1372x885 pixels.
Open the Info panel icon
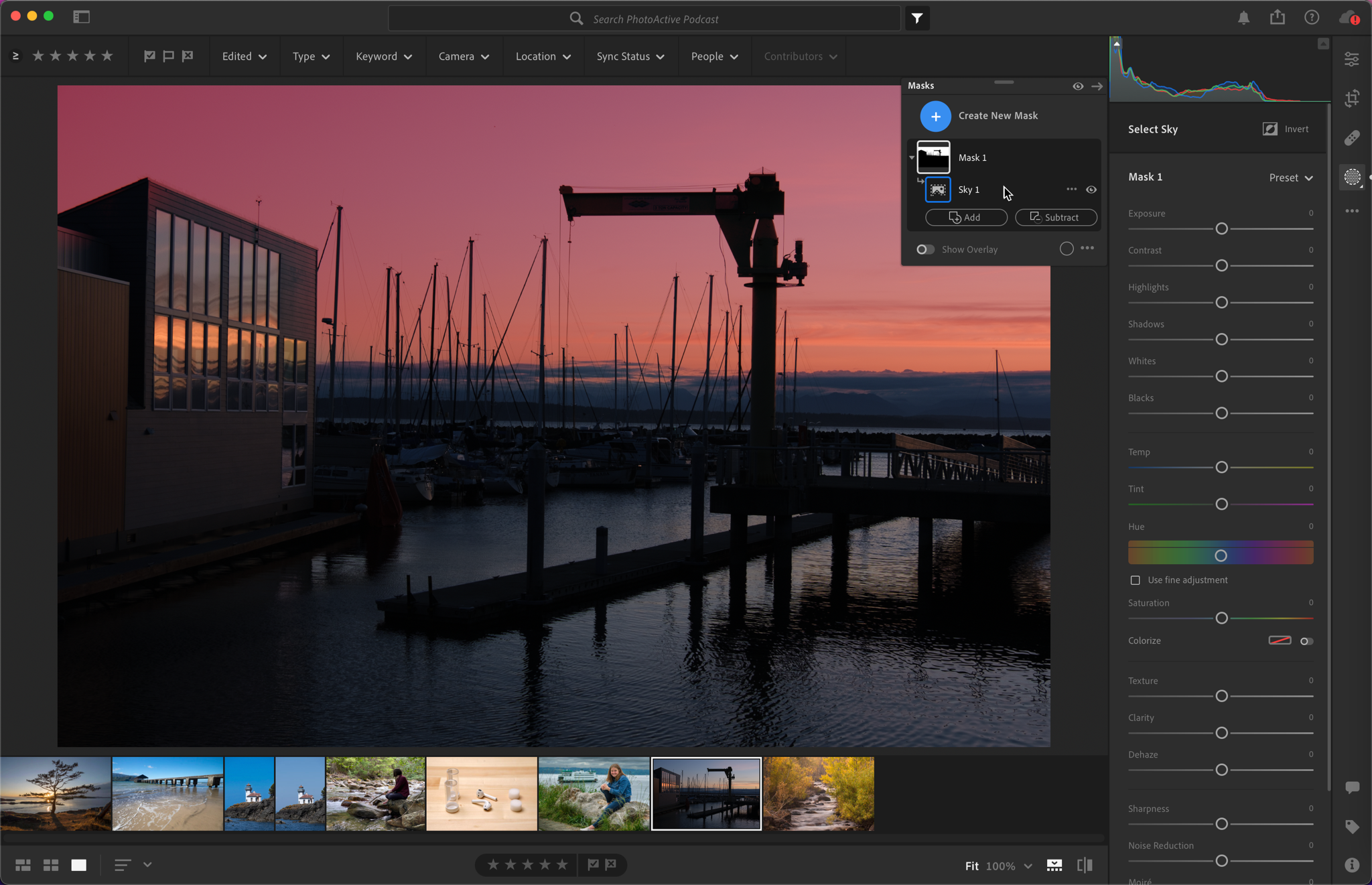(1352, 865)
